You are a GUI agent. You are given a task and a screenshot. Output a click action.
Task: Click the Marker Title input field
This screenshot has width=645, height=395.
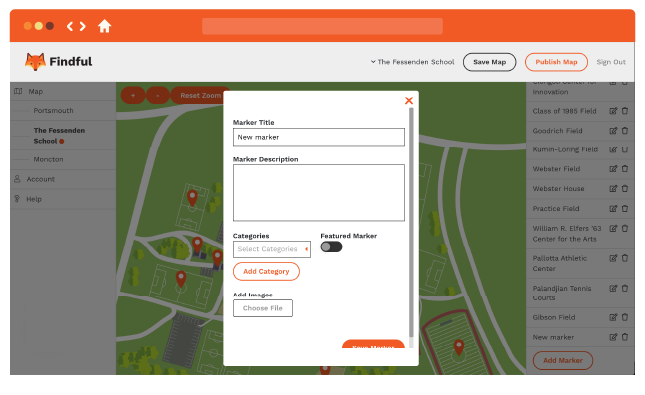319,137
